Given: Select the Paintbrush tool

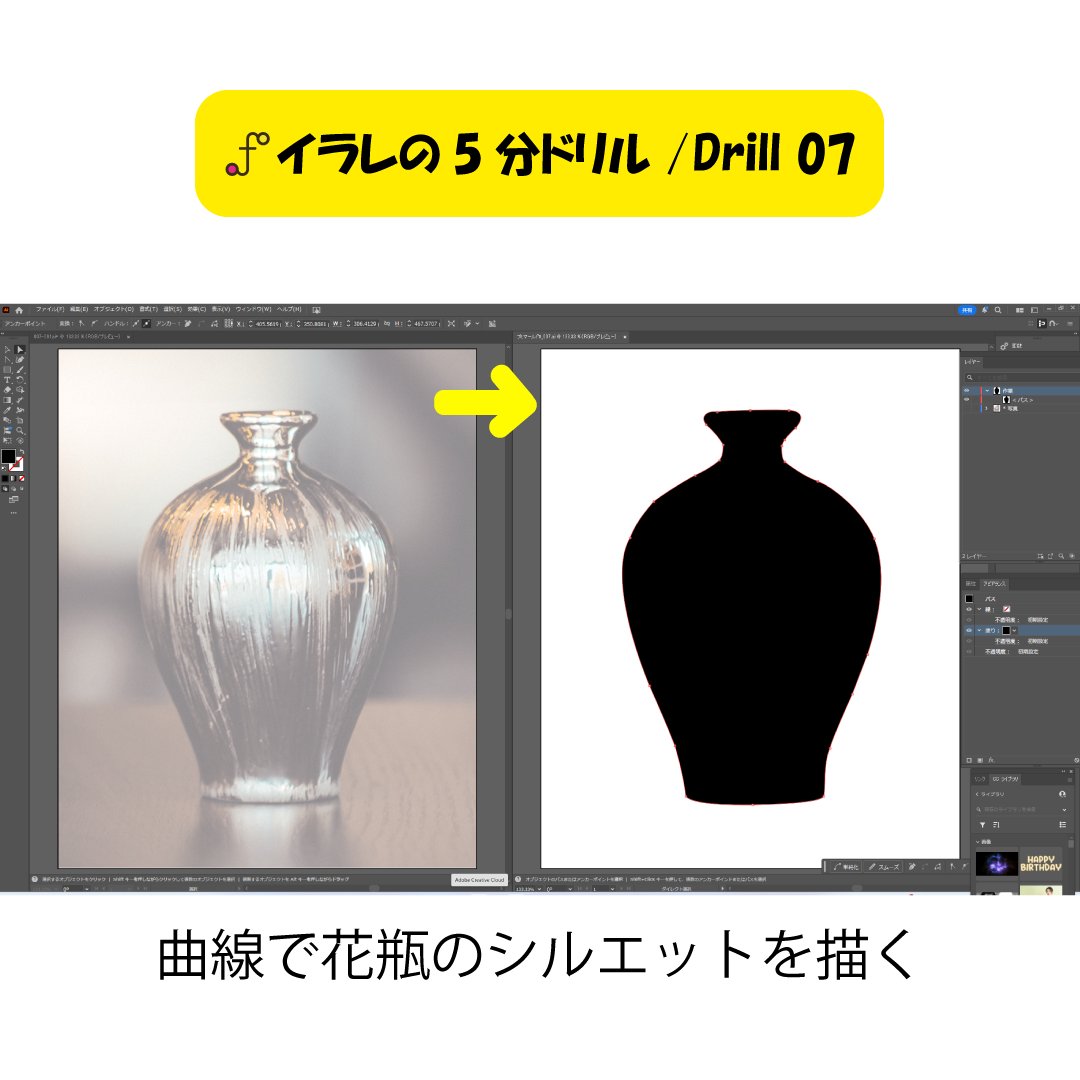Looking at the screenshot, I should (20, 370).
